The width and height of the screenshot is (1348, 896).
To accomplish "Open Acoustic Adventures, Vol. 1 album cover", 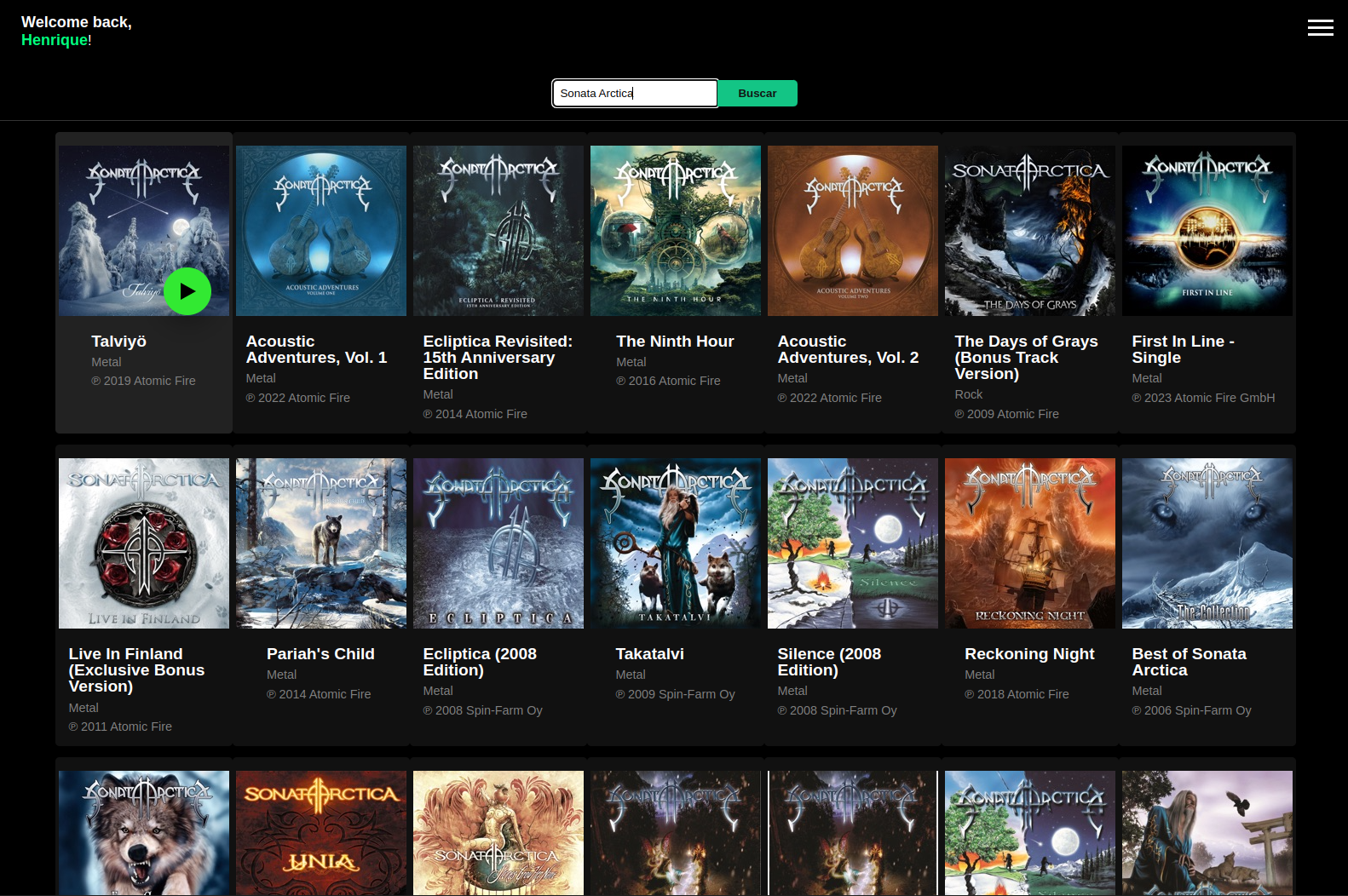I will [321, 231].
